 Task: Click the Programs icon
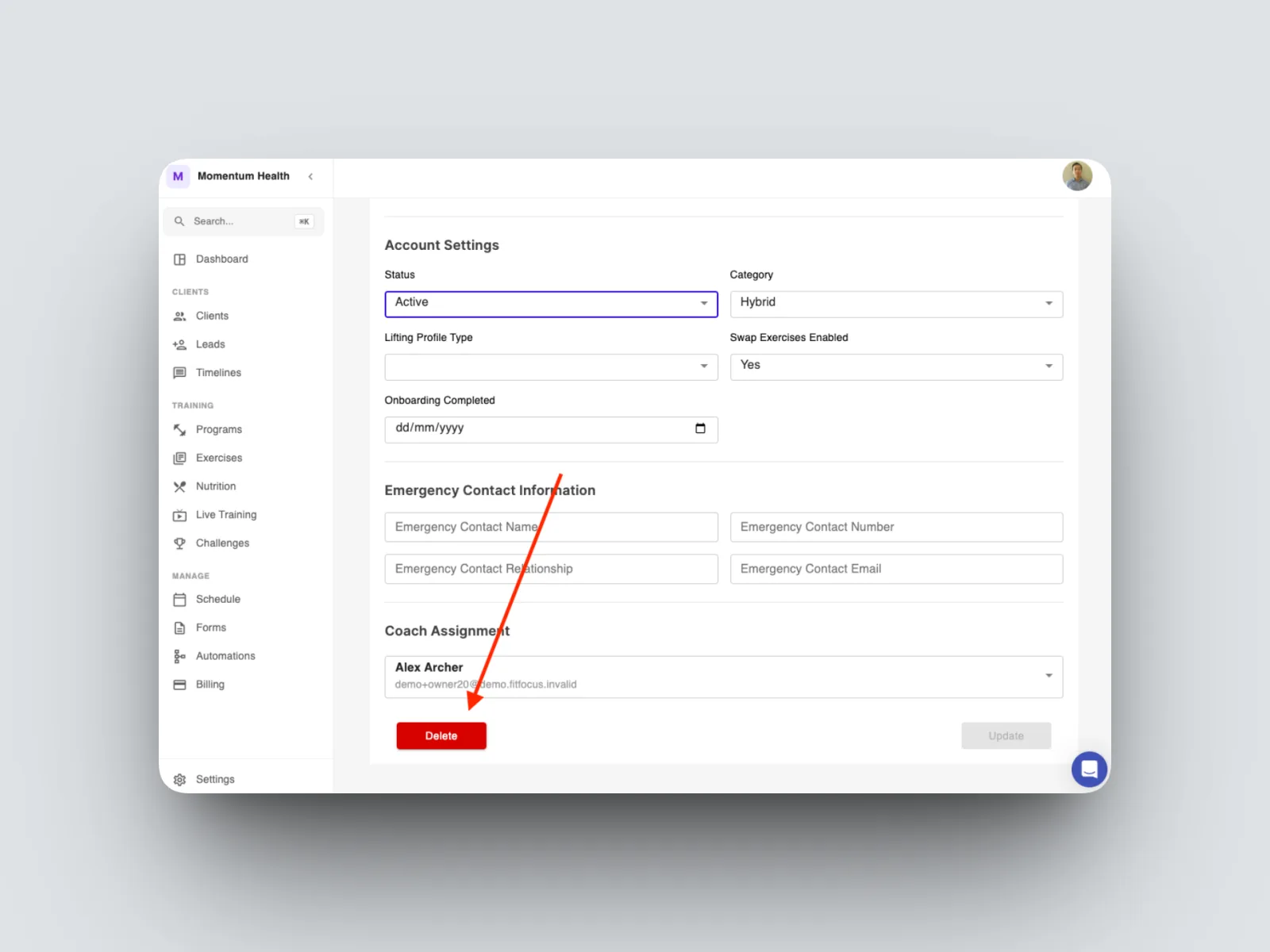179,429
